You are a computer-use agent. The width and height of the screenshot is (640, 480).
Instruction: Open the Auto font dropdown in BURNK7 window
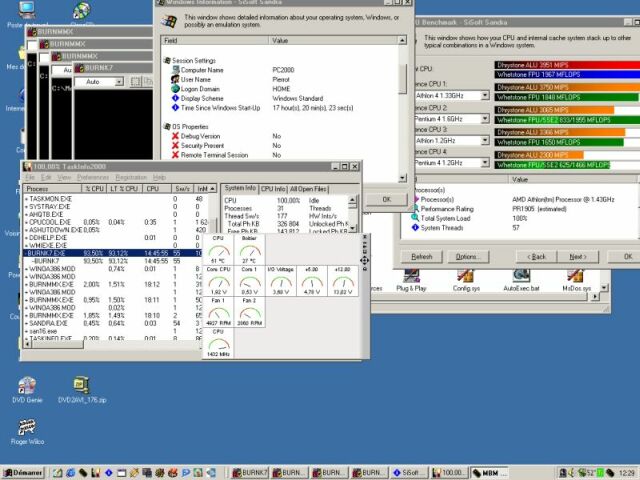click(x=119, y=82)
